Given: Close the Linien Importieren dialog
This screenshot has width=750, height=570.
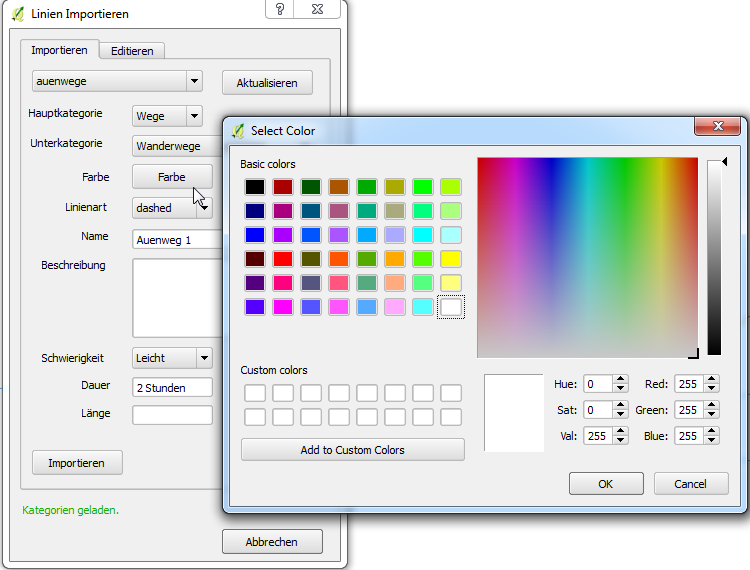Looking at the screenshot, I should (x=317, y=9).
